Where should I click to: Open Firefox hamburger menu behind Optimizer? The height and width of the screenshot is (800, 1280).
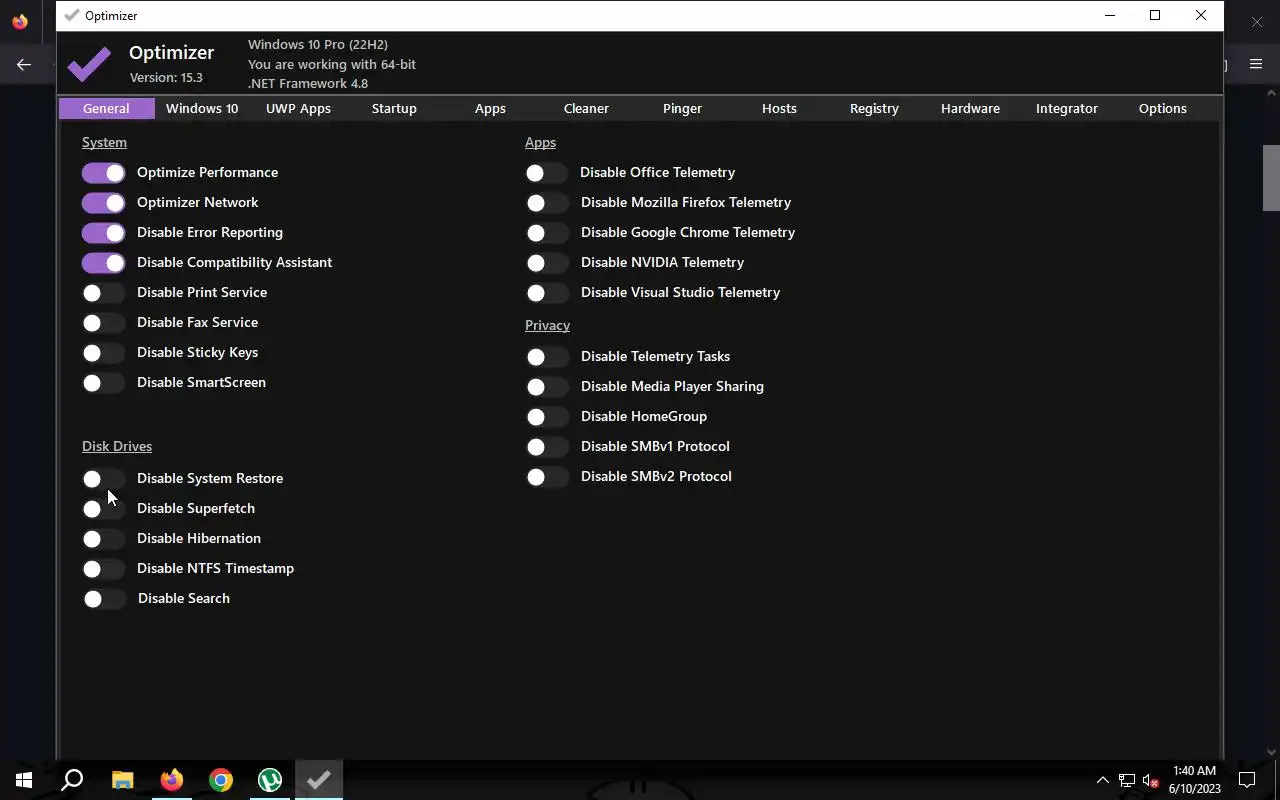[1256, 65]
